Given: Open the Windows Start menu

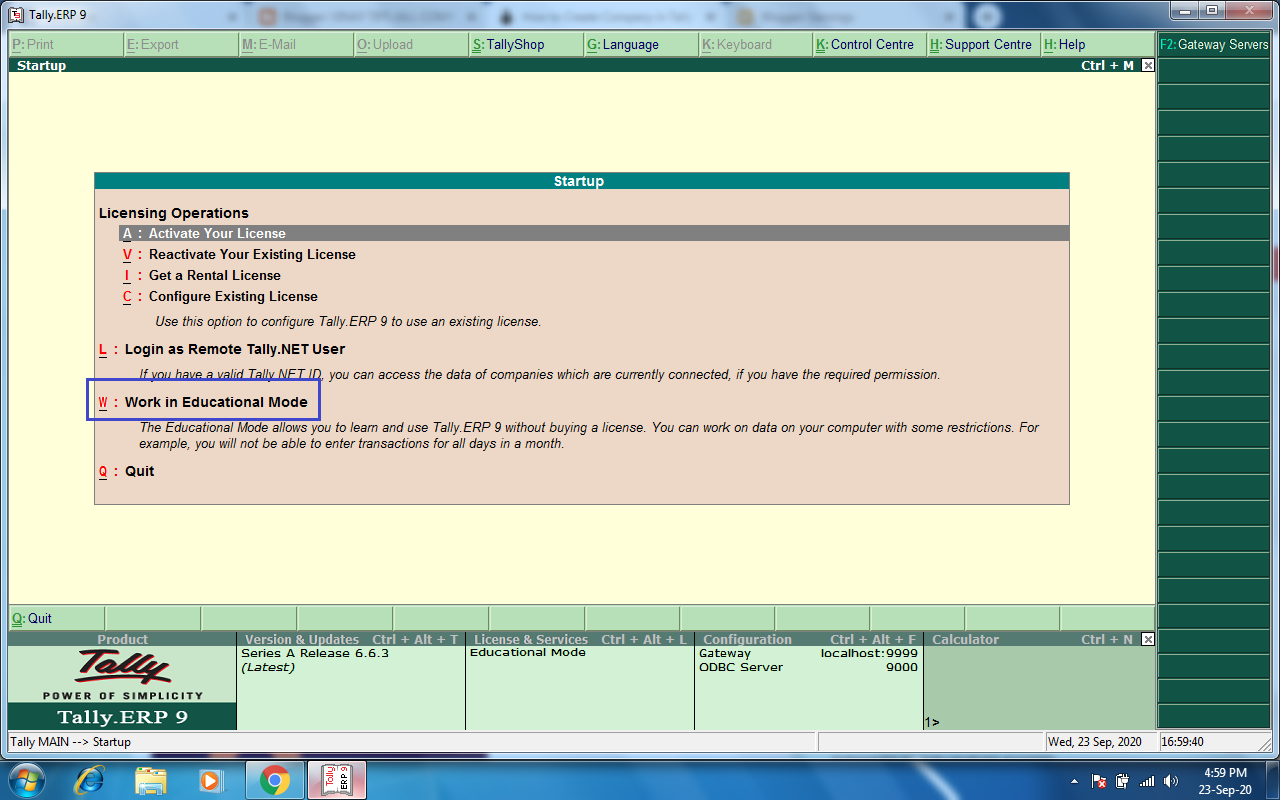Looking at the screenshot, I should [x=25, y=779].
